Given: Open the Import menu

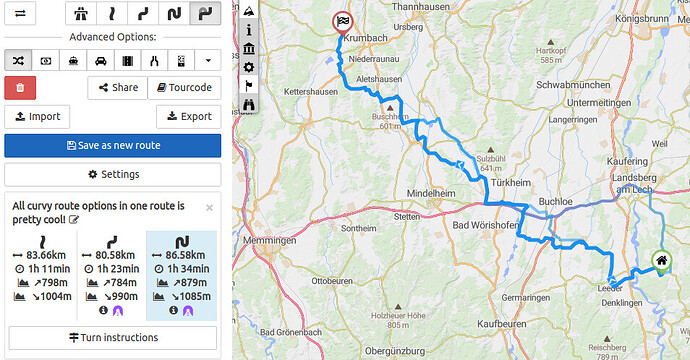Looking at the screenshot, I should 37,117.
